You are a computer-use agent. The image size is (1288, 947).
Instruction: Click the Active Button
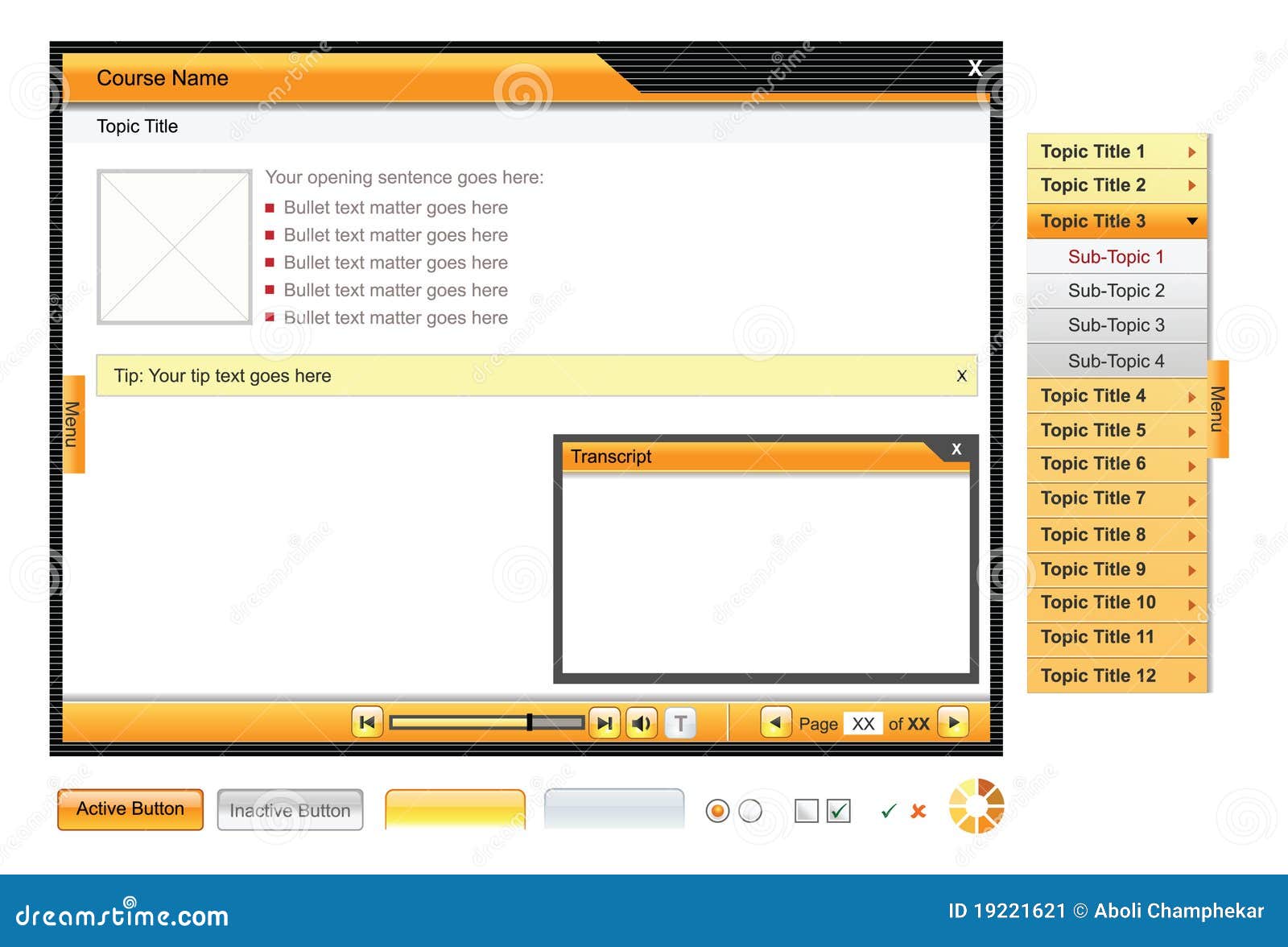(130, 808)
